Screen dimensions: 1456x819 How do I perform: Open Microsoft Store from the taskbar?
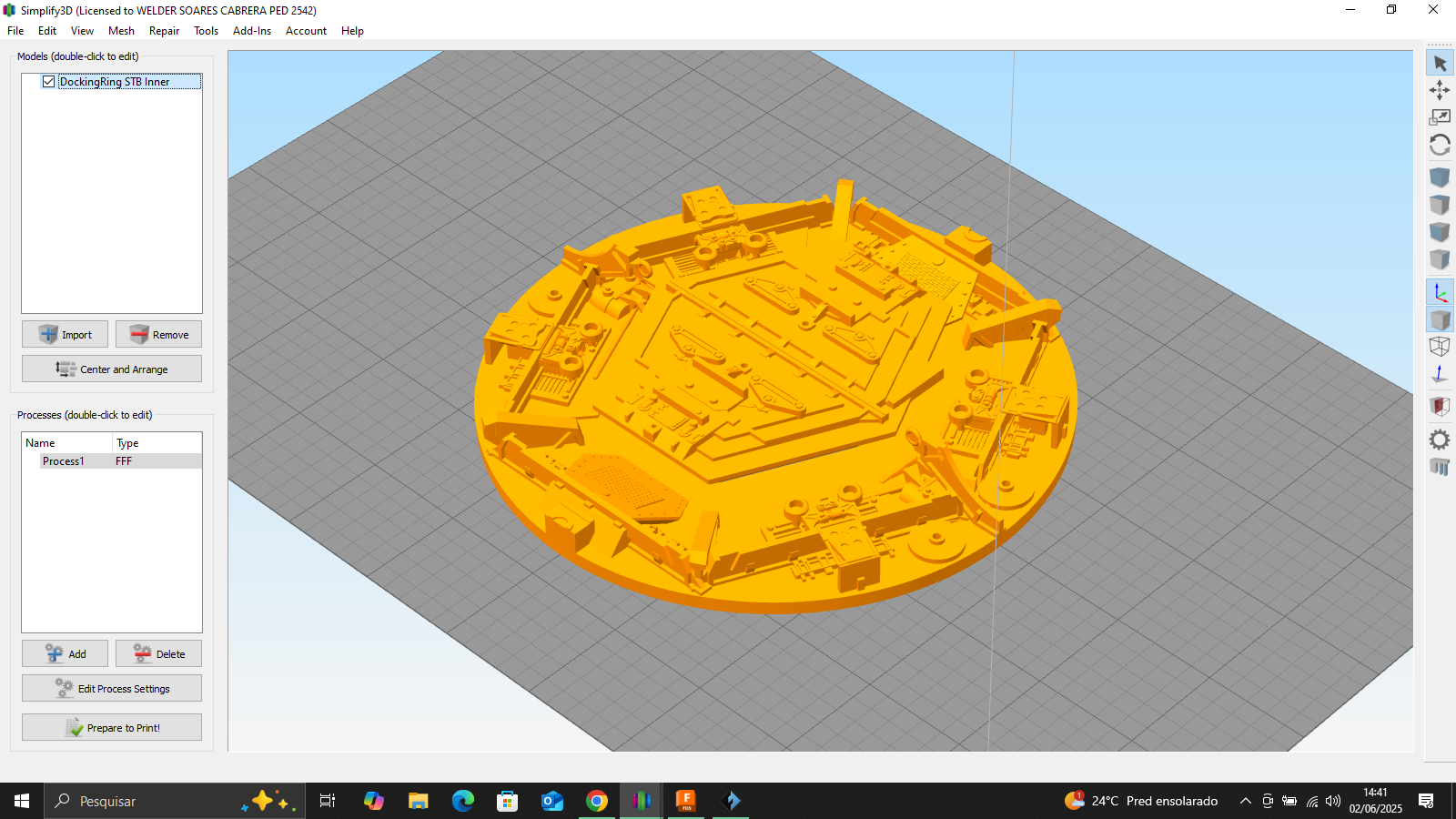[507, 801]
